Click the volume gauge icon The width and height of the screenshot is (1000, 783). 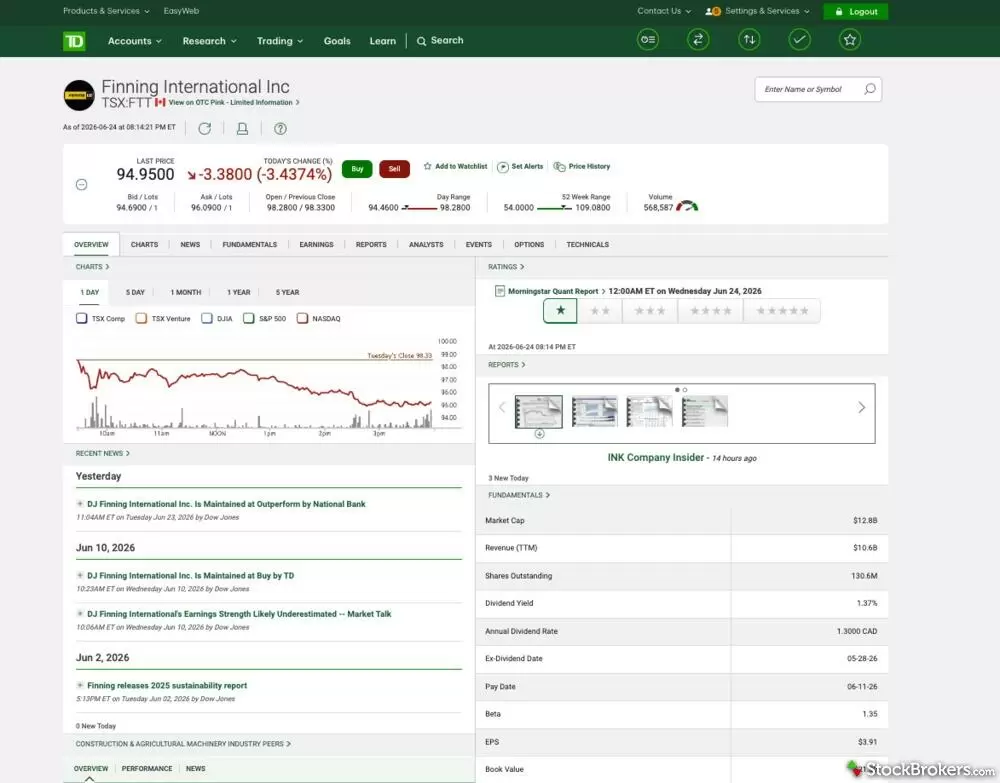point(688,207)
